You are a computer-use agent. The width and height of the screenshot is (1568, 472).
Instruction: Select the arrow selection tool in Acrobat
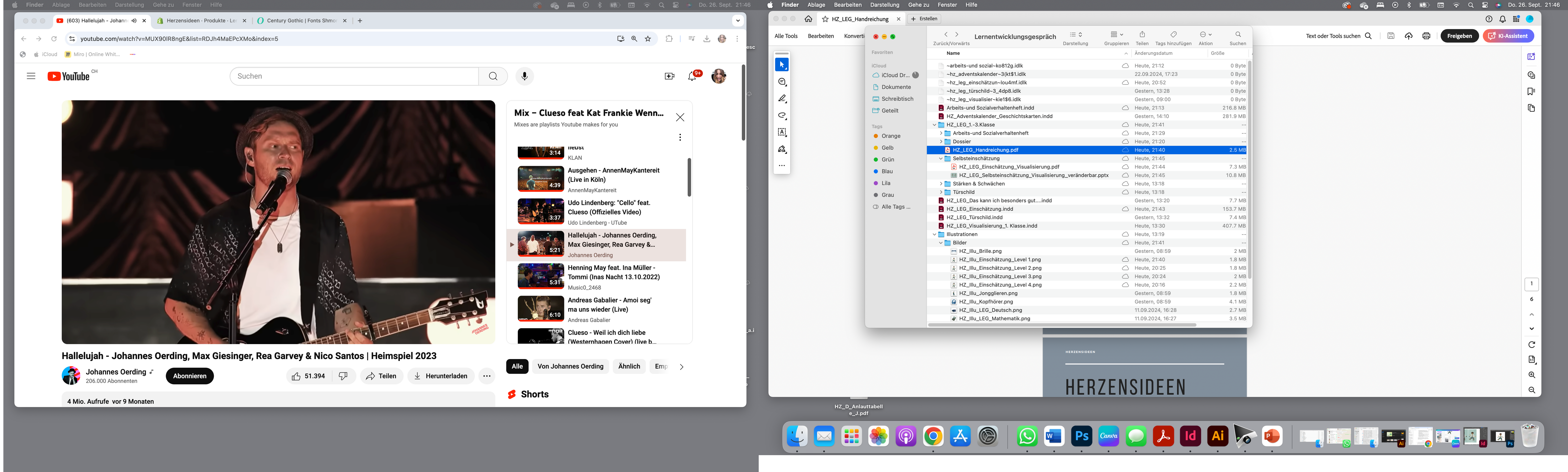(782, 65)
